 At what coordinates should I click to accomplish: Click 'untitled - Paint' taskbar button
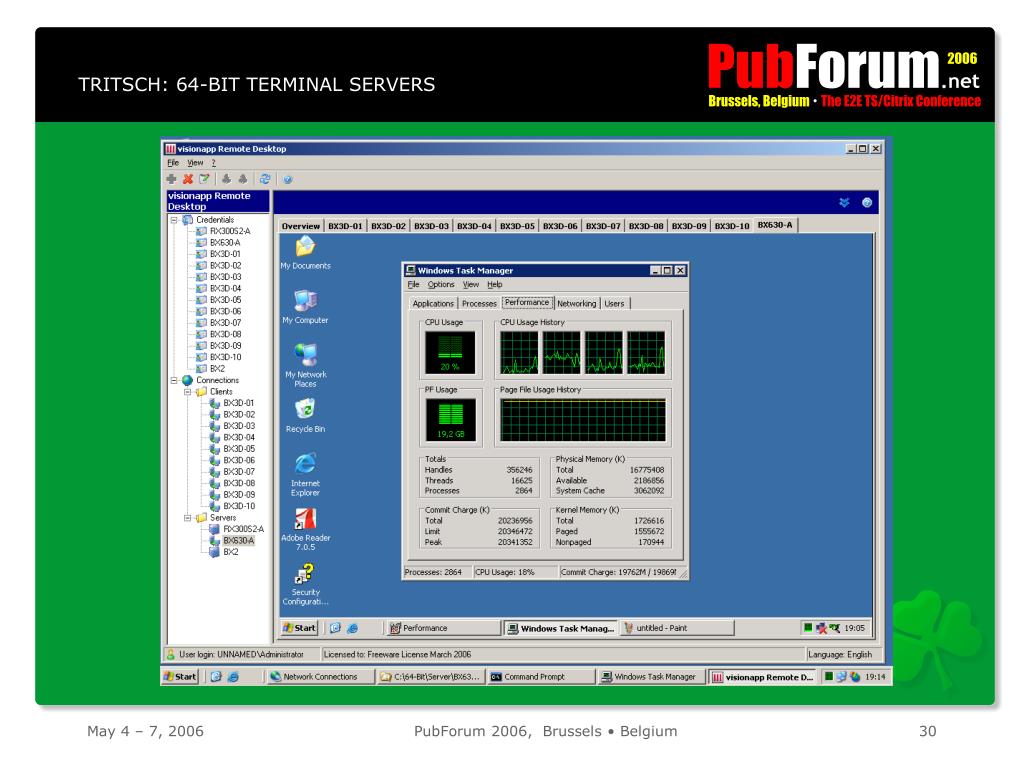[x=678, y=628]
